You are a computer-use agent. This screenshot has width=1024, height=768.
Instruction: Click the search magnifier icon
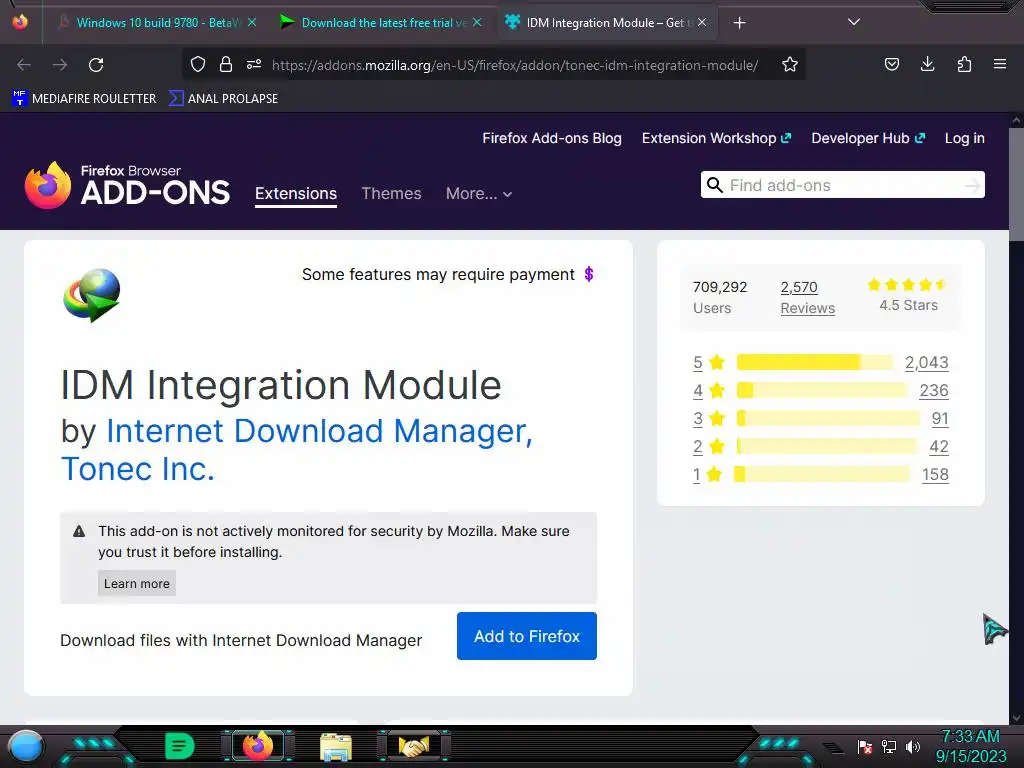click(x=715, y=185)
